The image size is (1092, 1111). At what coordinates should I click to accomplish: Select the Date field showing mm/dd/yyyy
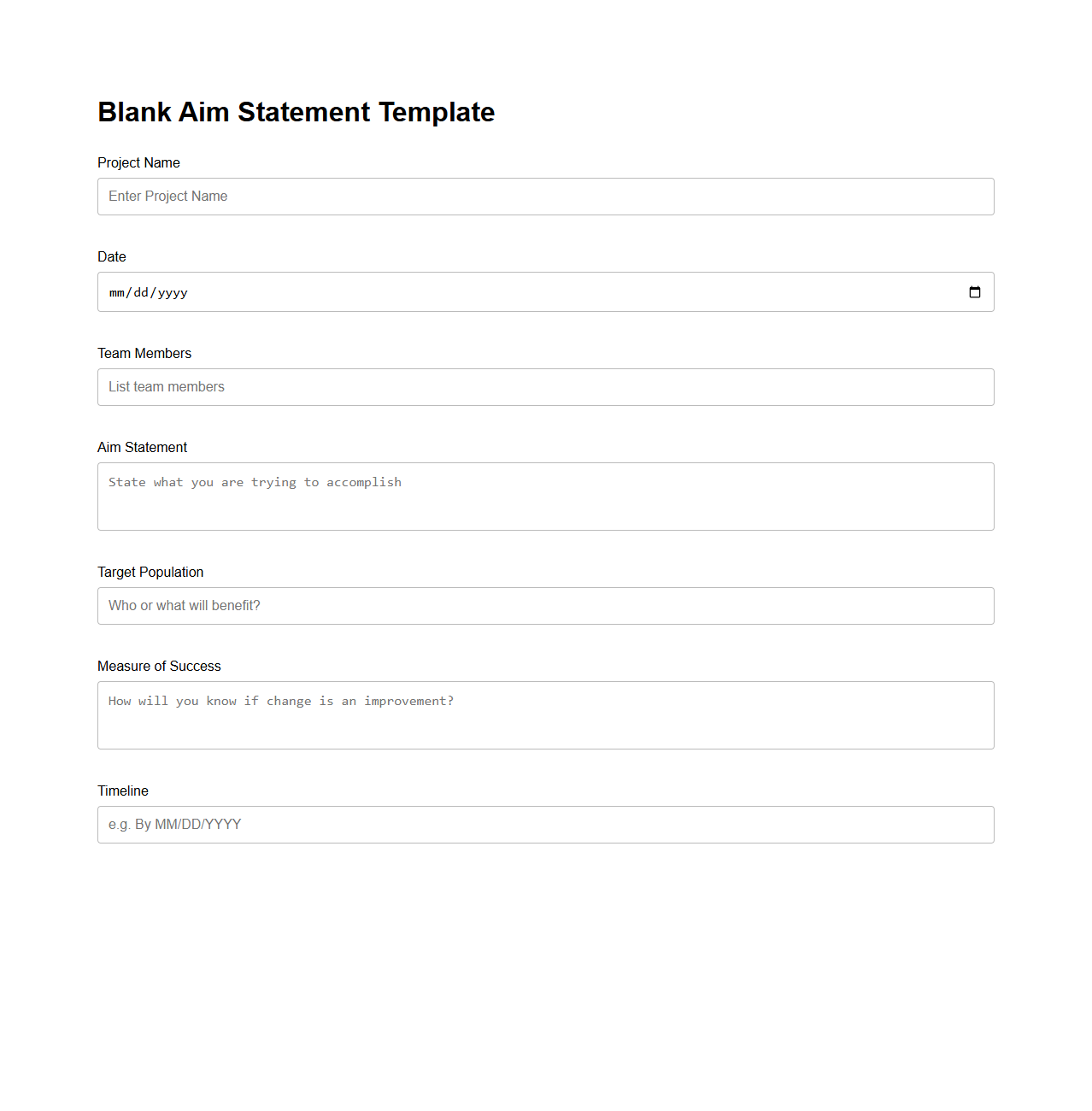coord(513,291)
